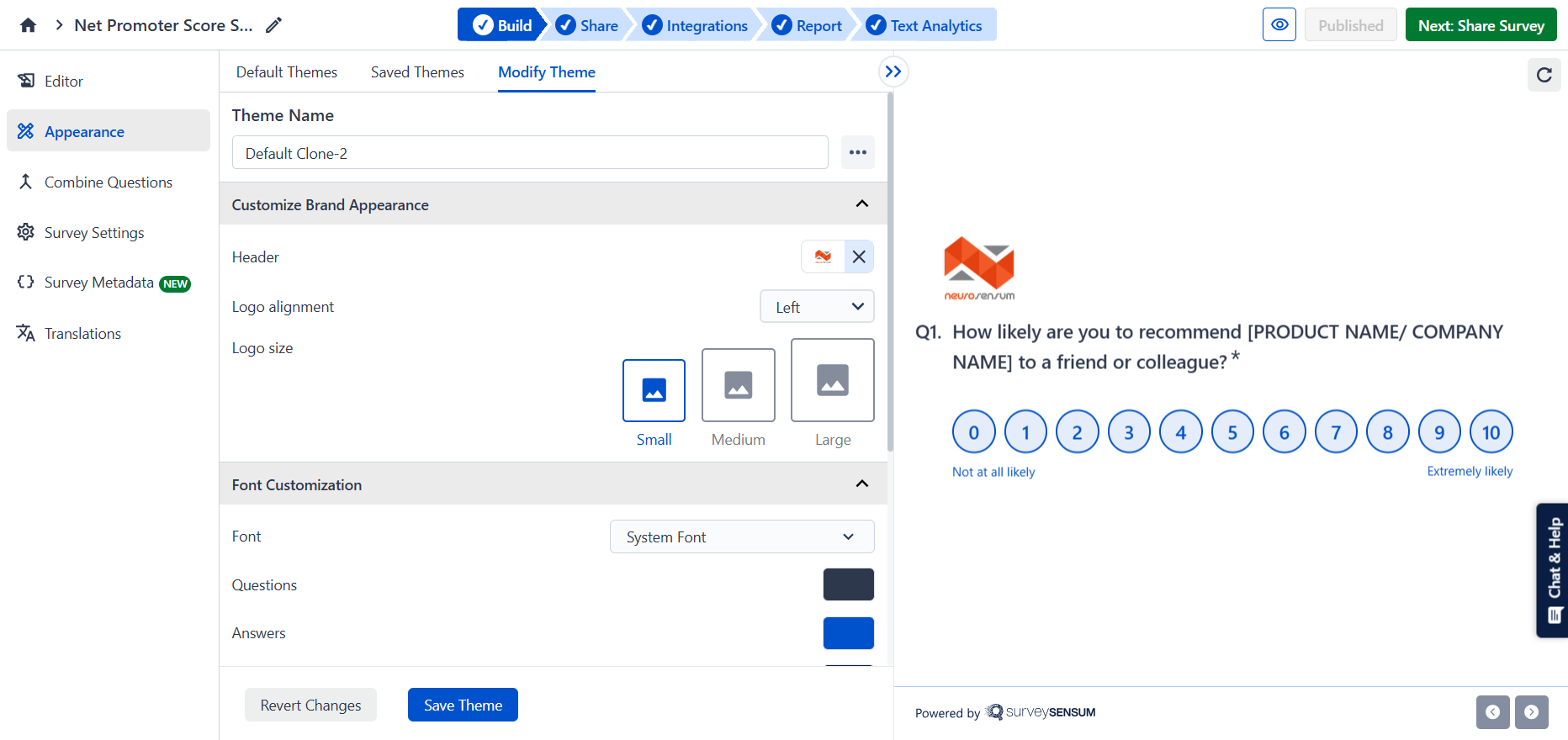
Task: Open survey preview with eye icon
Action: [1279, 25]
